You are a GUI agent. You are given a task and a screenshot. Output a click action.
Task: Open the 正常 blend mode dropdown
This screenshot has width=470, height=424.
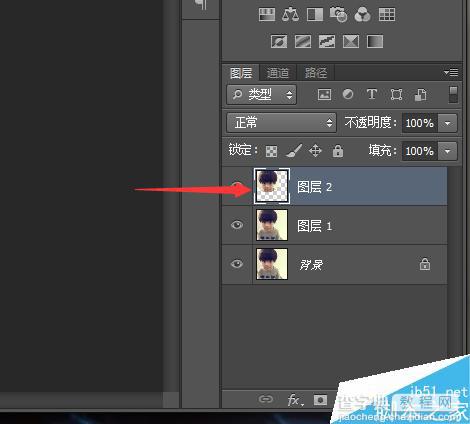(281, 123)
